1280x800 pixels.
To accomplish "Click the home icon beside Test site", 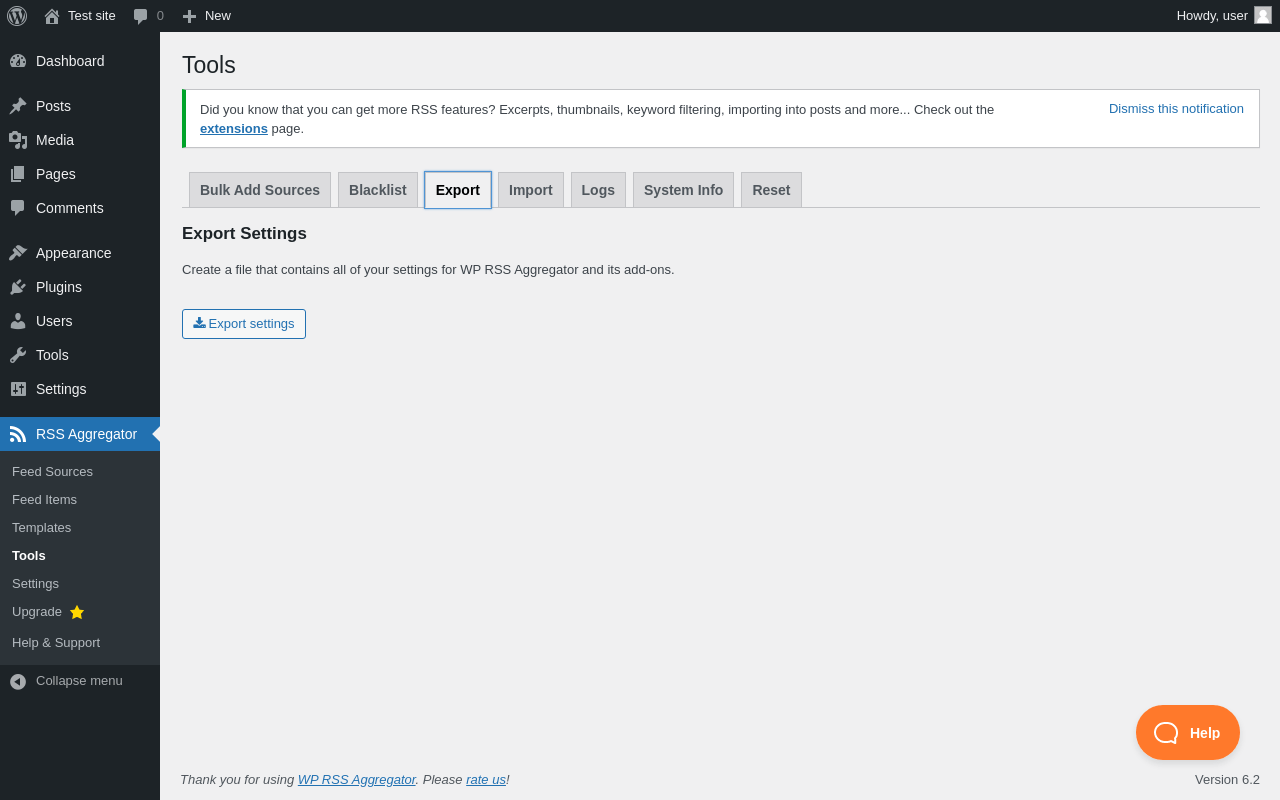I will (52, 16).
